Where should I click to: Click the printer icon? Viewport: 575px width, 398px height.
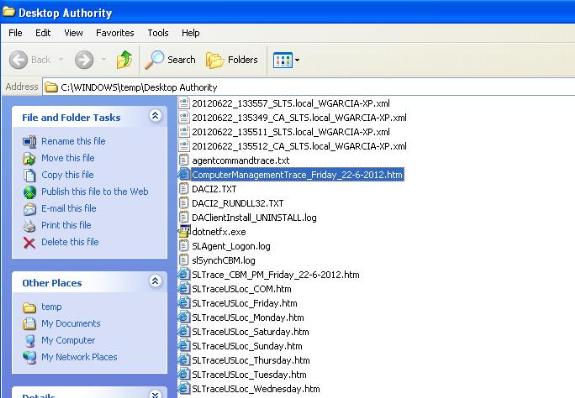pyautogui.click(x=29, y=226)
